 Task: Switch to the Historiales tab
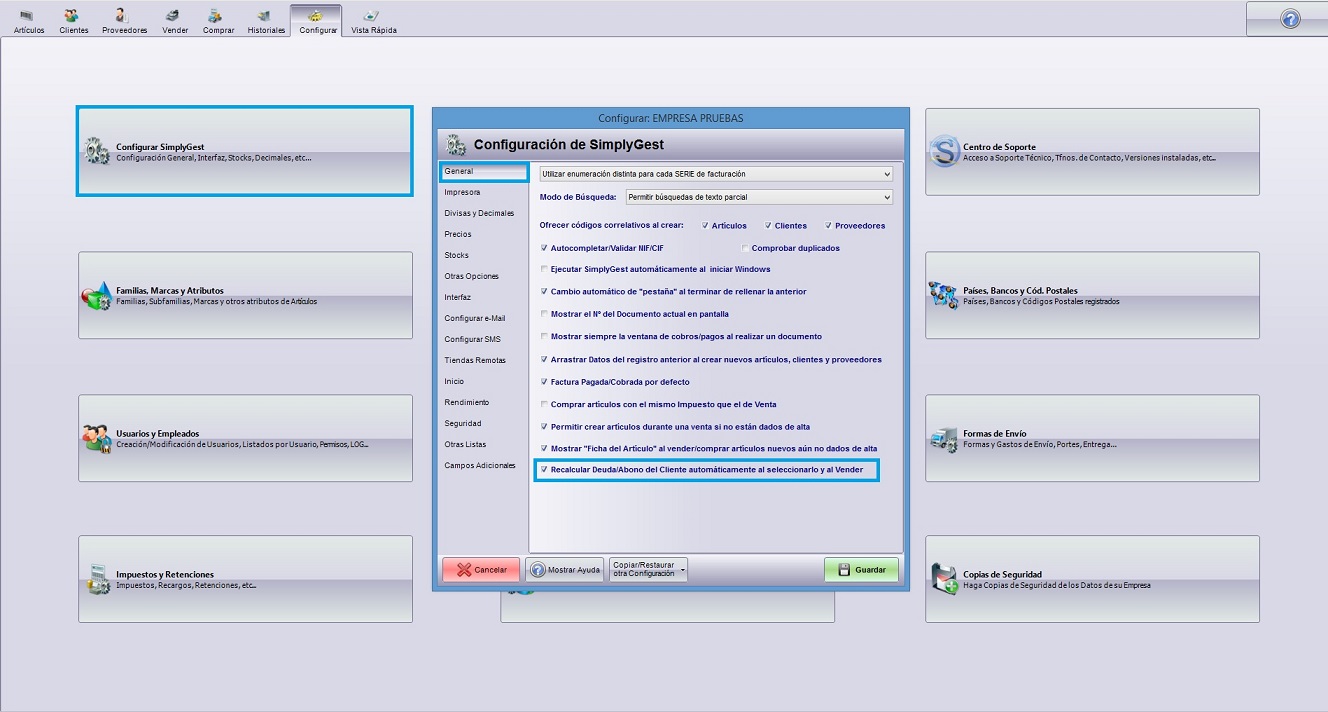point(266,20)
